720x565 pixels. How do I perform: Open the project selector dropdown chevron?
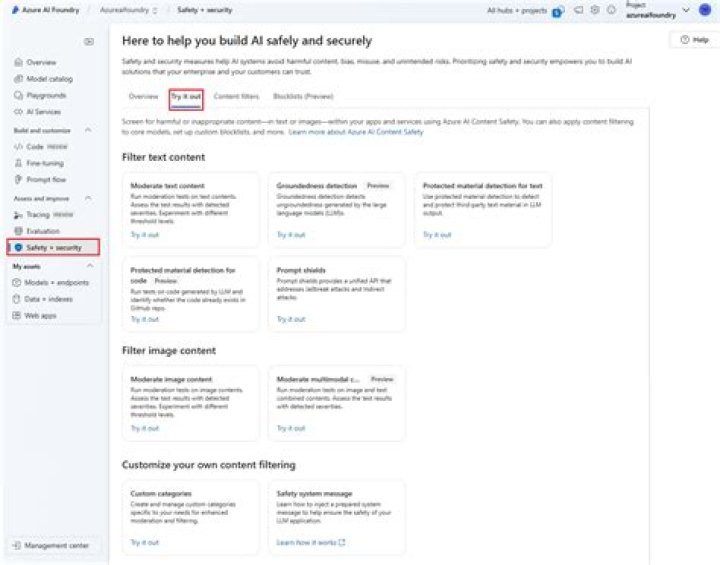click(x=686, y=10)
